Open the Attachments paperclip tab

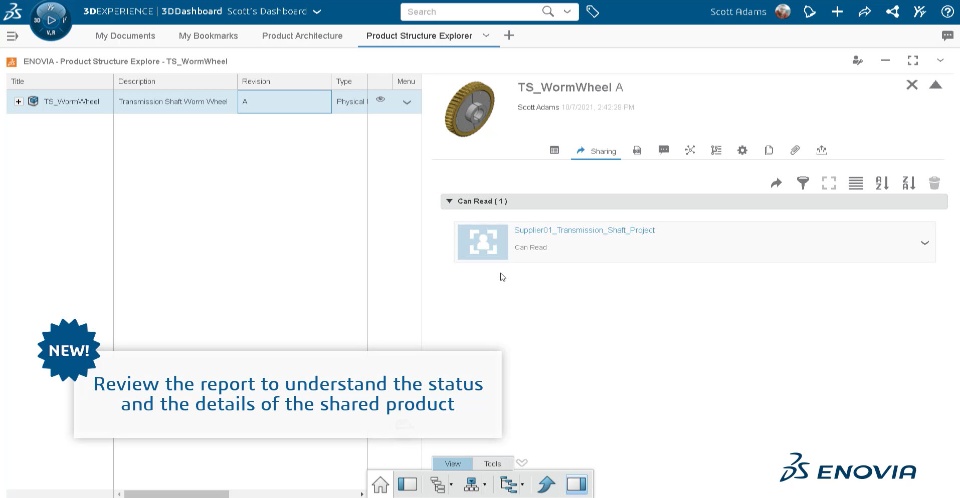click(795, 150)
